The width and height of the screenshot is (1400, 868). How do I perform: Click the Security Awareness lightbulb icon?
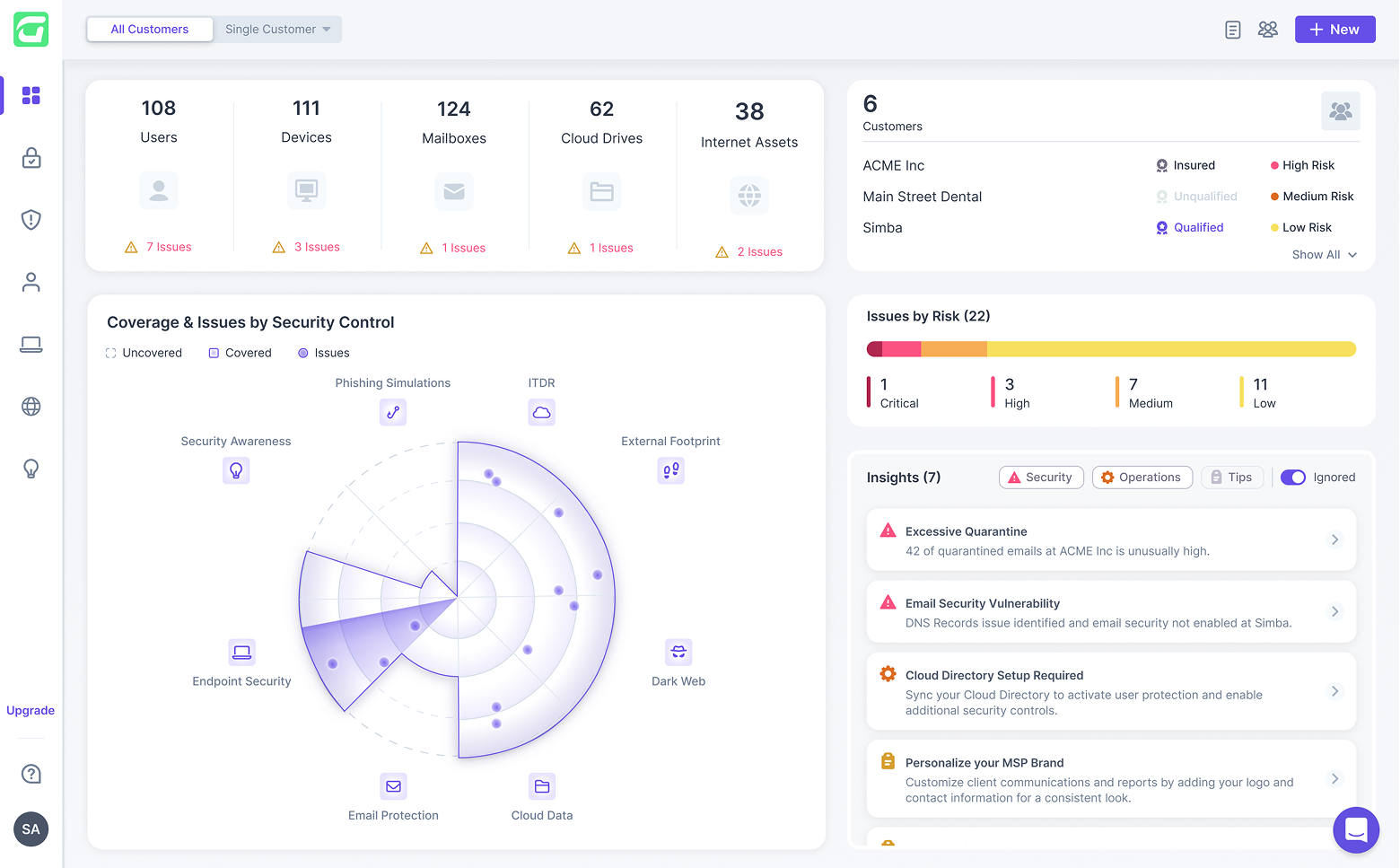(236, 470)
